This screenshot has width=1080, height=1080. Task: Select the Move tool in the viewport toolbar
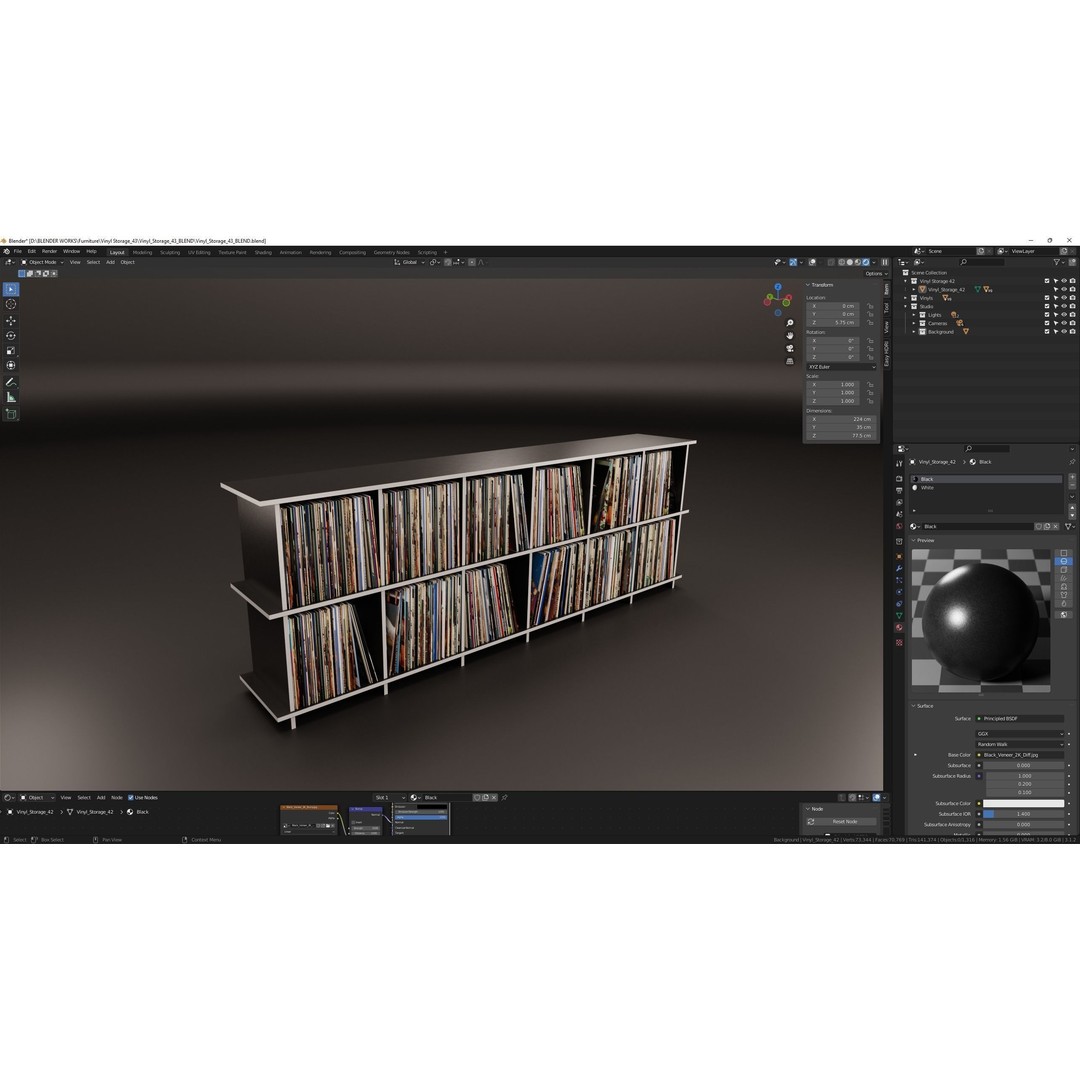[x=11, y=321]
